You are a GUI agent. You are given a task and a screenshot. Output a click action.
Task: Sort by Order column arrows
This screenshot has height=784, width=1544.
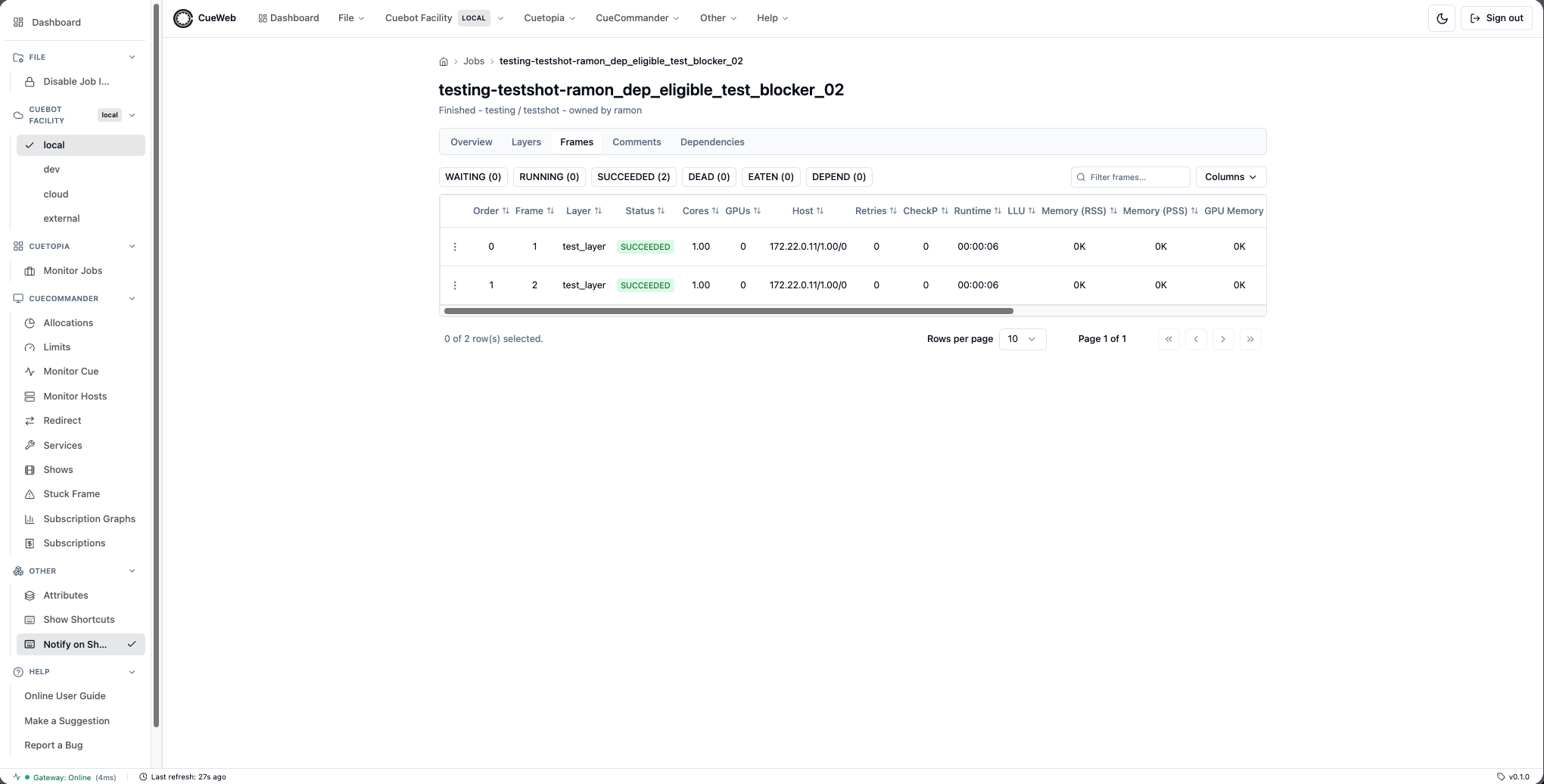(x=506, y=211)
